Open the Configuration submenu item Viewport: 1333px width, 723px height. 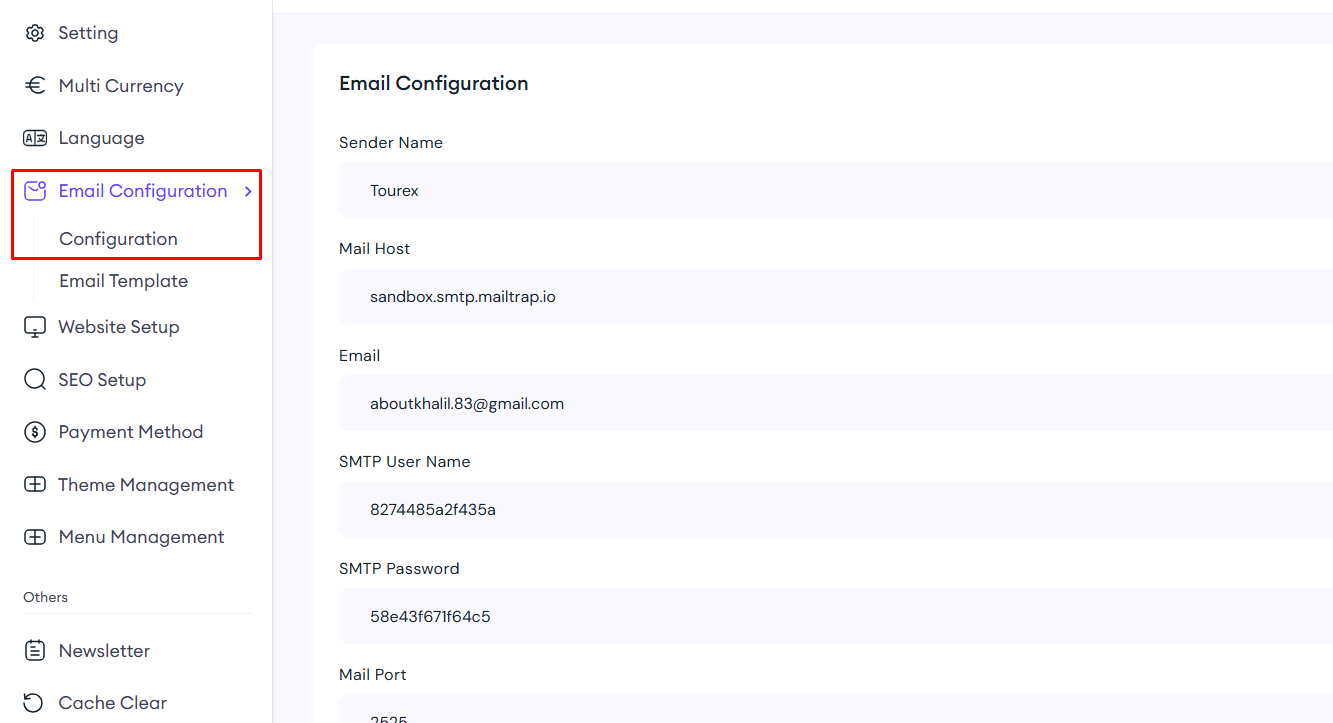pos(118,239)
